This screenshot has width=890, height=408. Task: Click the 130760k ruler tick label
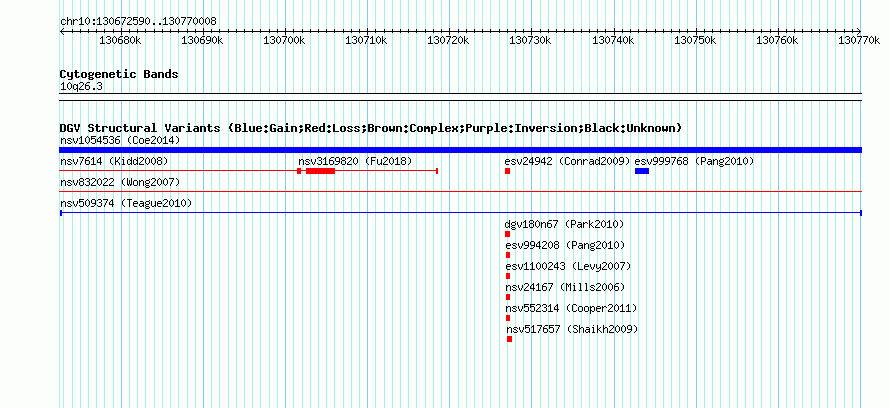coord(777,40)
